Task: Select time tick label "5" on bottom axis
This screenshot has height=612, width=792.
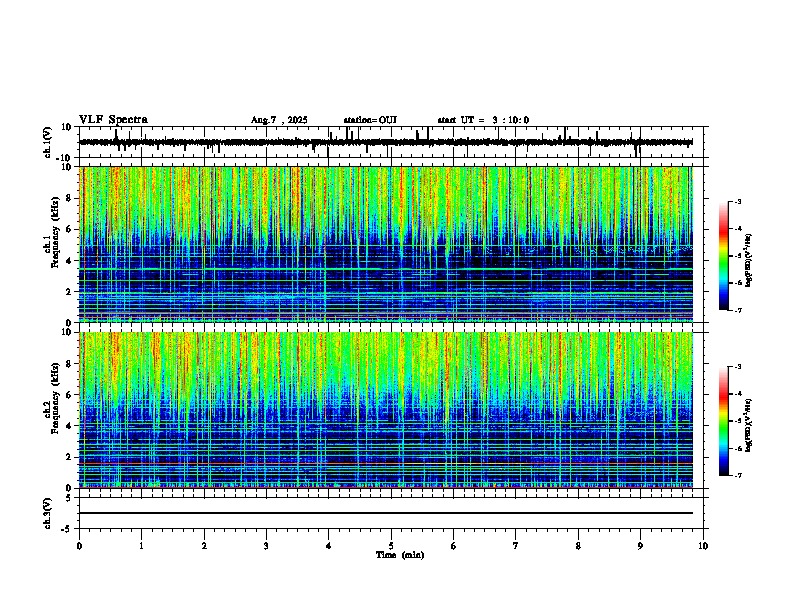Action: (391, 546)
